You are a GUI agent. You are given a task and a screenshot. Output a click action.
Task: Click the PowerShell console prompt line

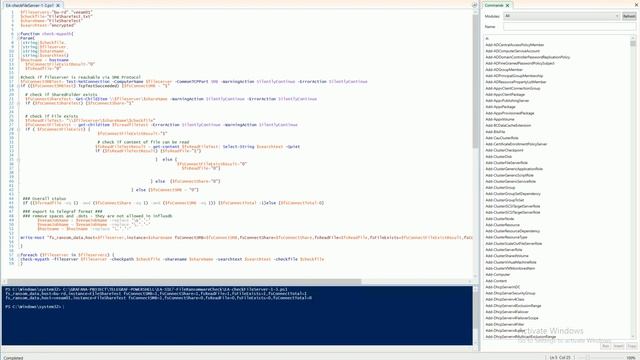pyautogui.click(x=34, y=307)
